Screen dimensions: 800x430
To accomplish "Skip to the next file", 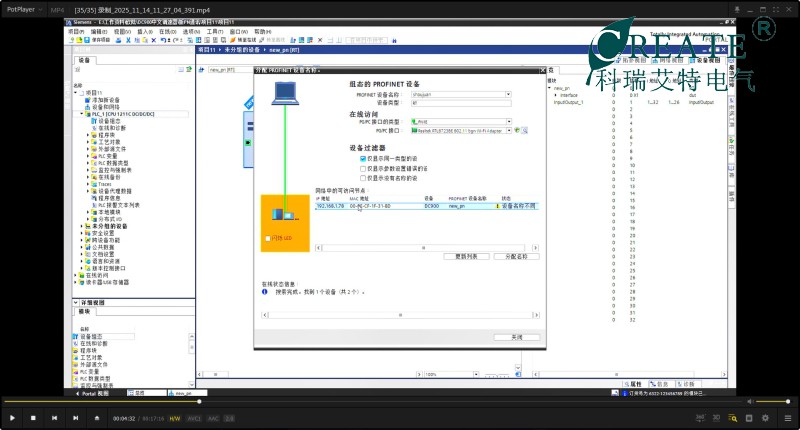I will tap(76, 418).
